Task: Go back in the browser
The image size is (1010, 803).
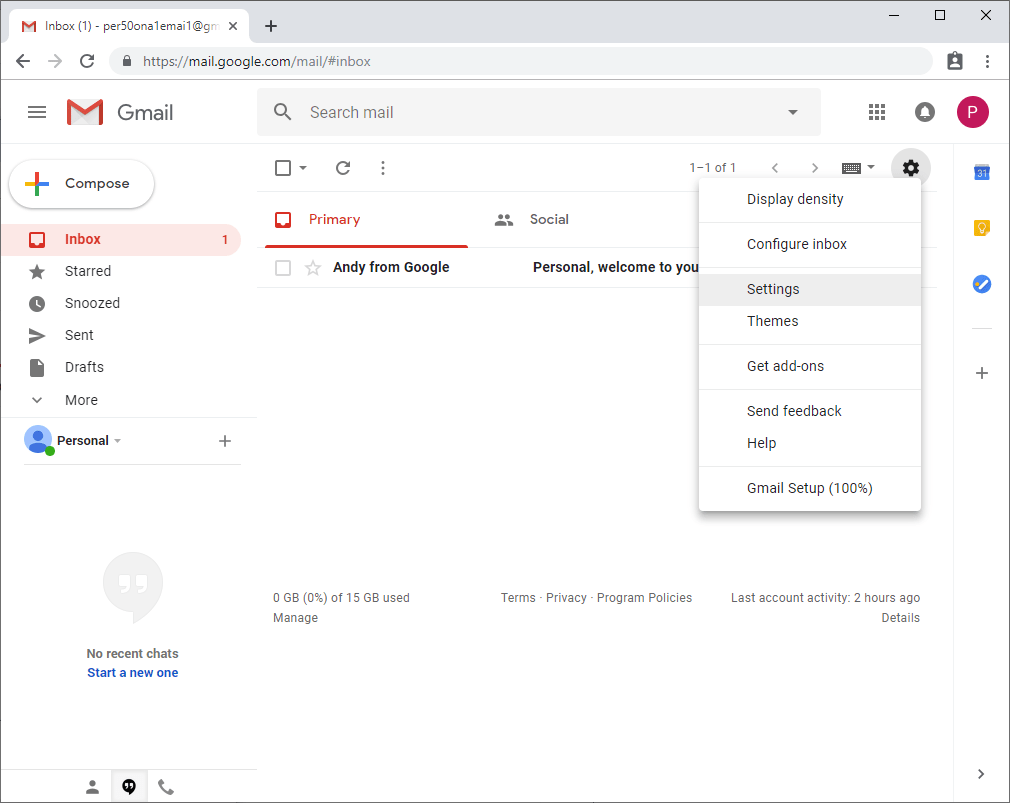Action: click(23, 61)
